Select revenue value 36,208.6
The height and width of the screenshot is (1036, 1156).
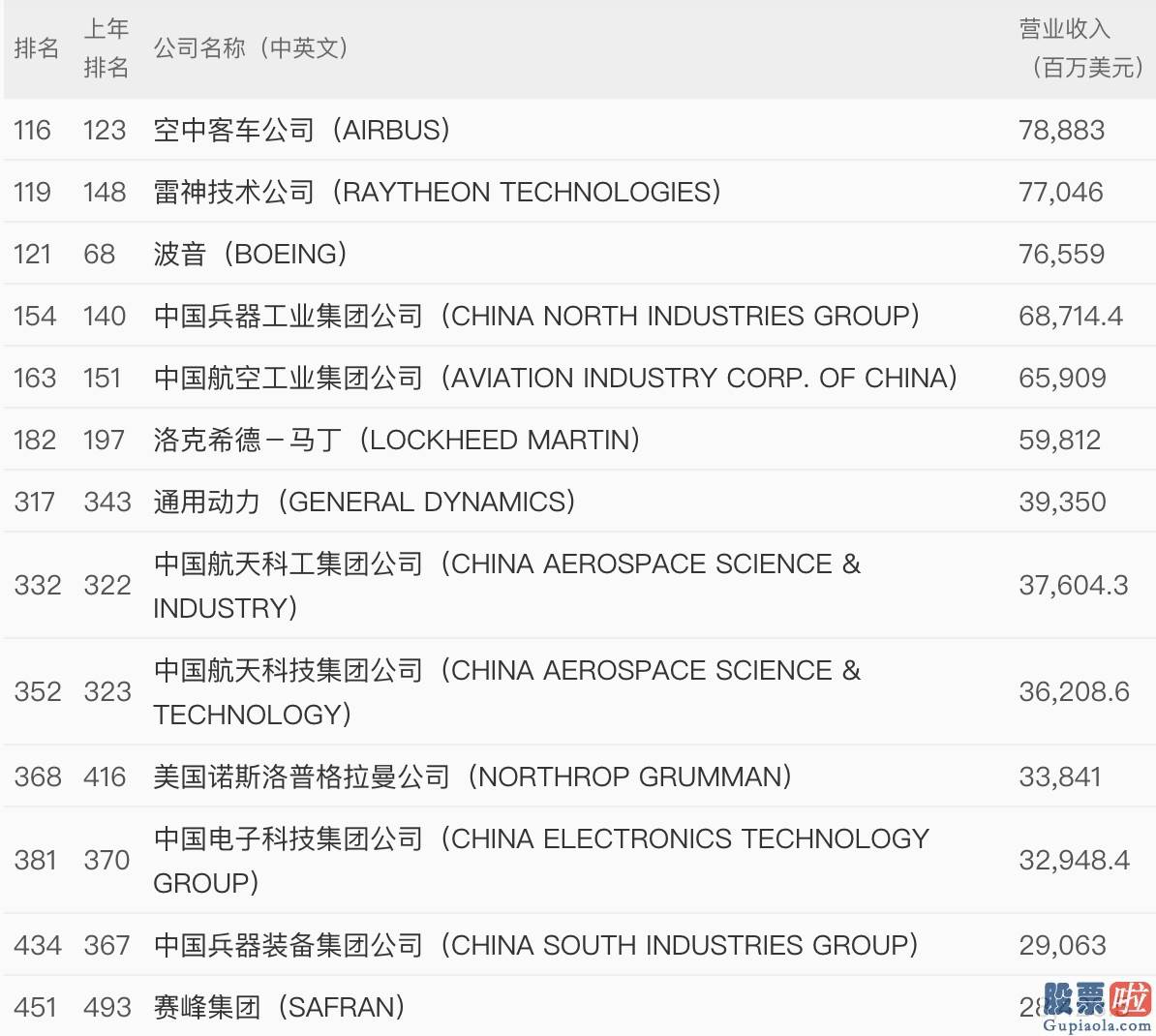point(1074,691)
